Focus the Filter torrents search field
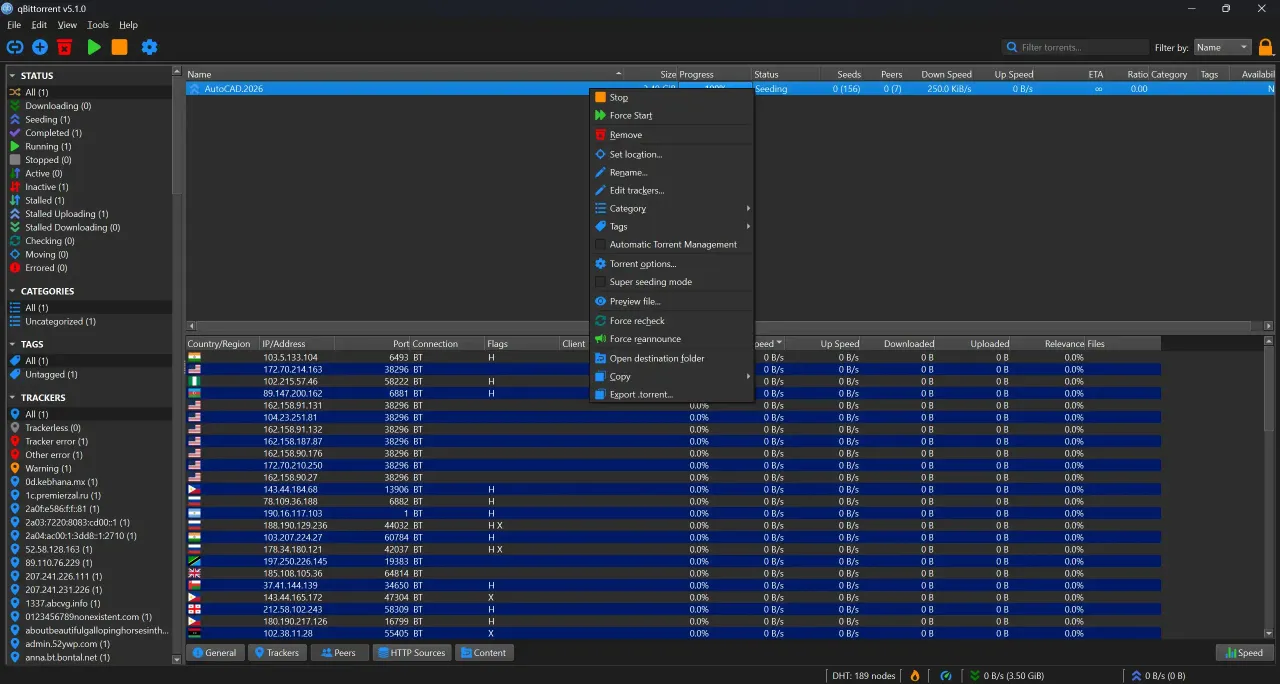The height and width of the screenshot is (684, 1280). [1076, 47]
